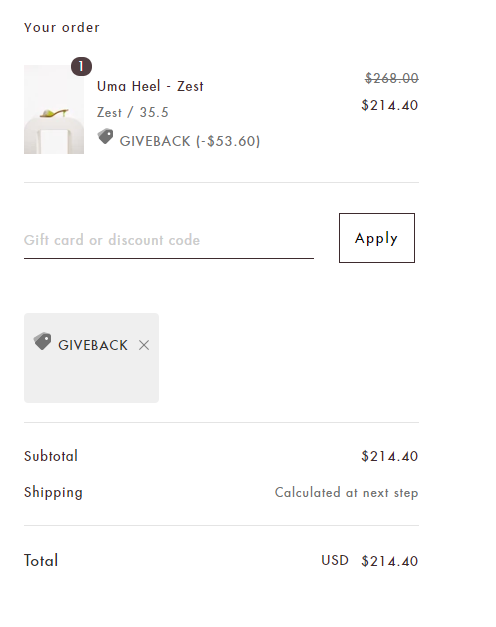This screenshot has width=496, height=627.
Task: Click the USD currency indicator
Action: click(x=335, y=561)
